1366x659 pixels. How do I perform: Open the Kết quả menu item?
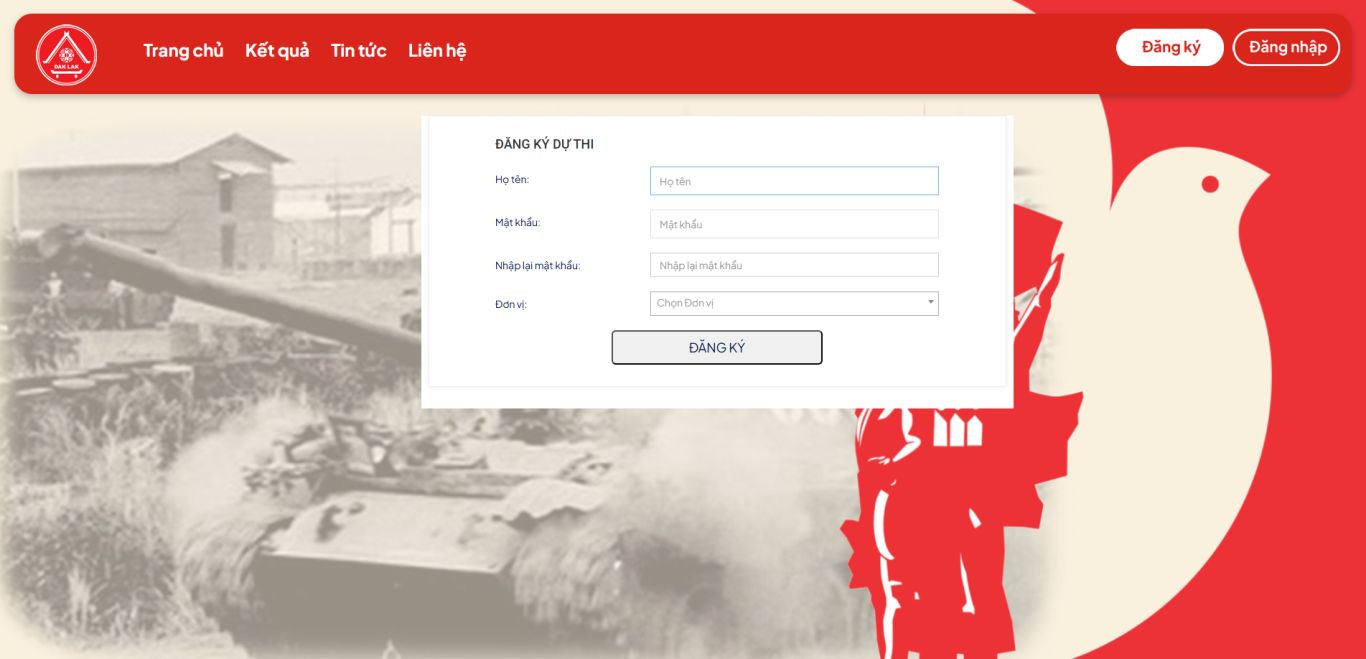click(277, 50)
